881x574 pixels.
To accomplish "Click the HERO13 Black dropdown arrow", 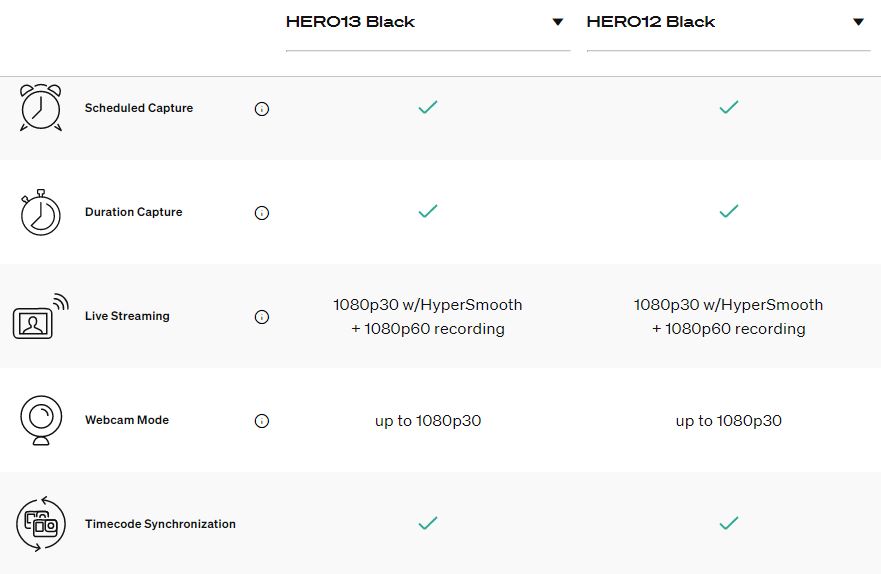I will [557, 22].
